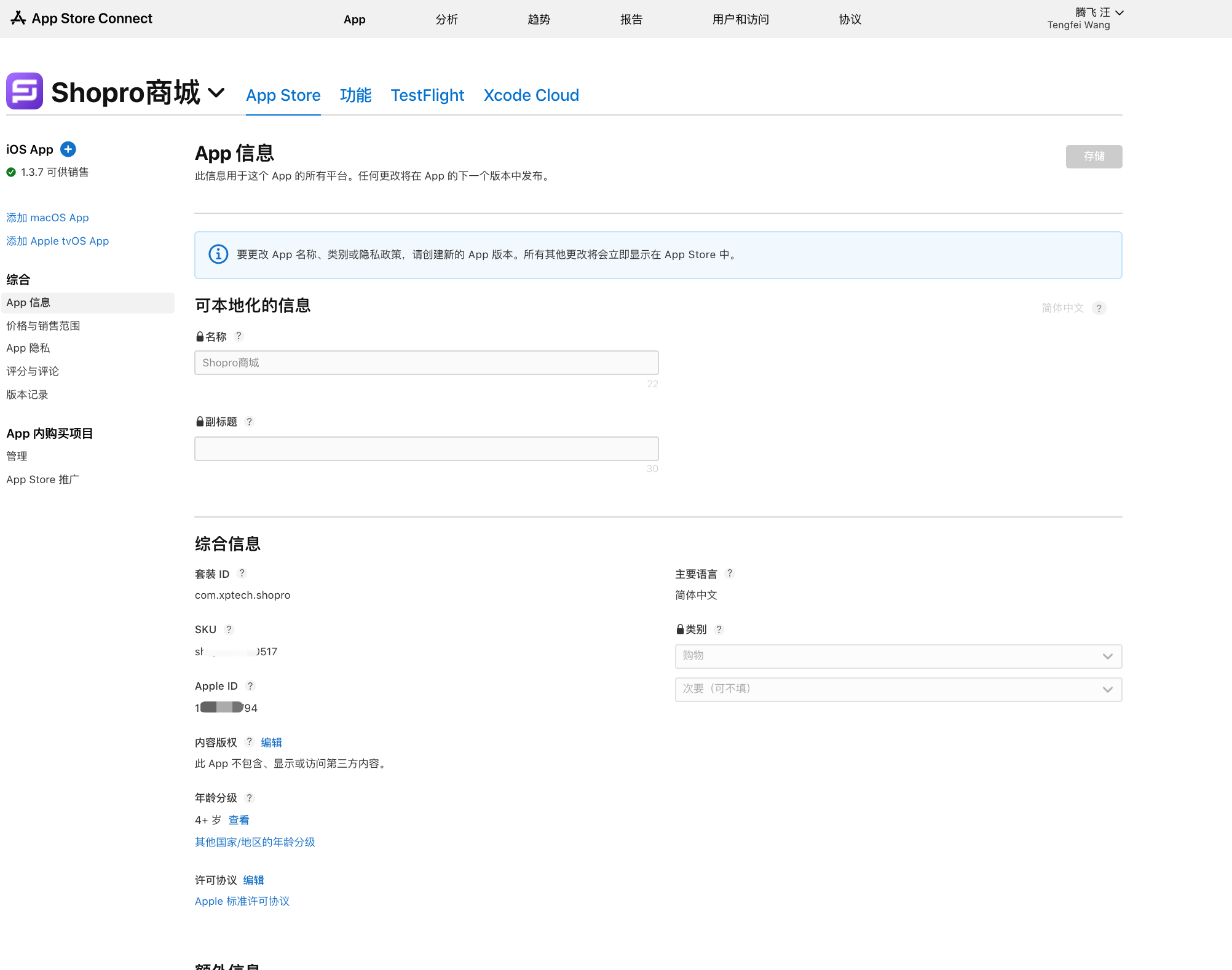Click help icon next to 年龄分级
The width and height of the screenshot is (1232, 970).
[x=249, y=798]
